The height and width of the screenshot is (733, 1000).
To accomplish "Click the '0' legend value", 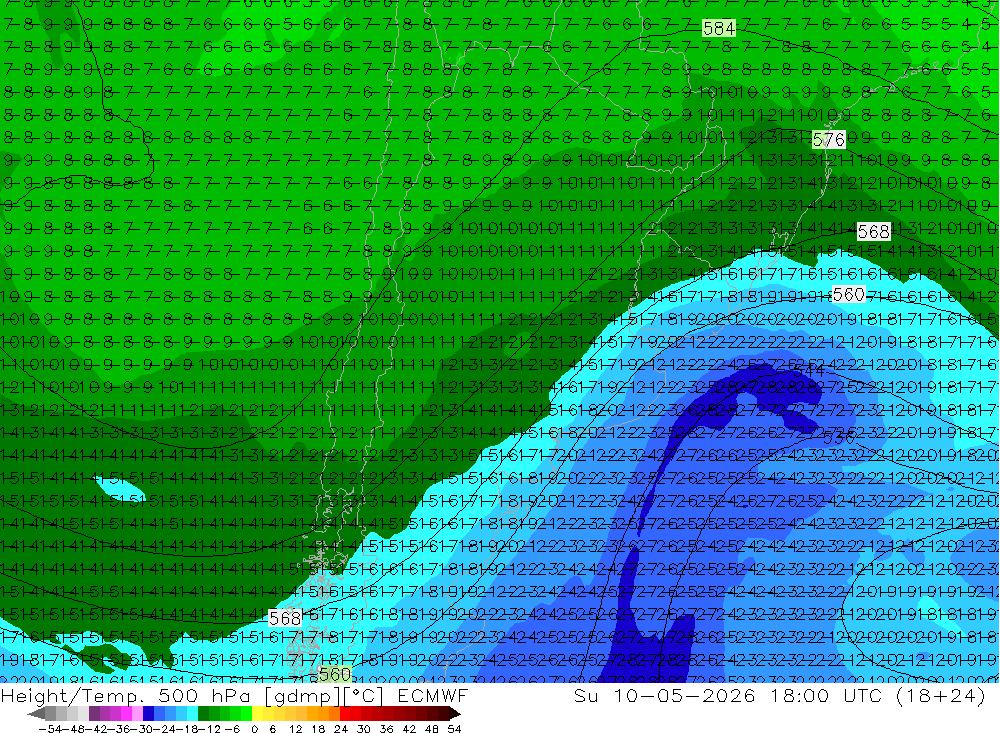I will [254, 729].
